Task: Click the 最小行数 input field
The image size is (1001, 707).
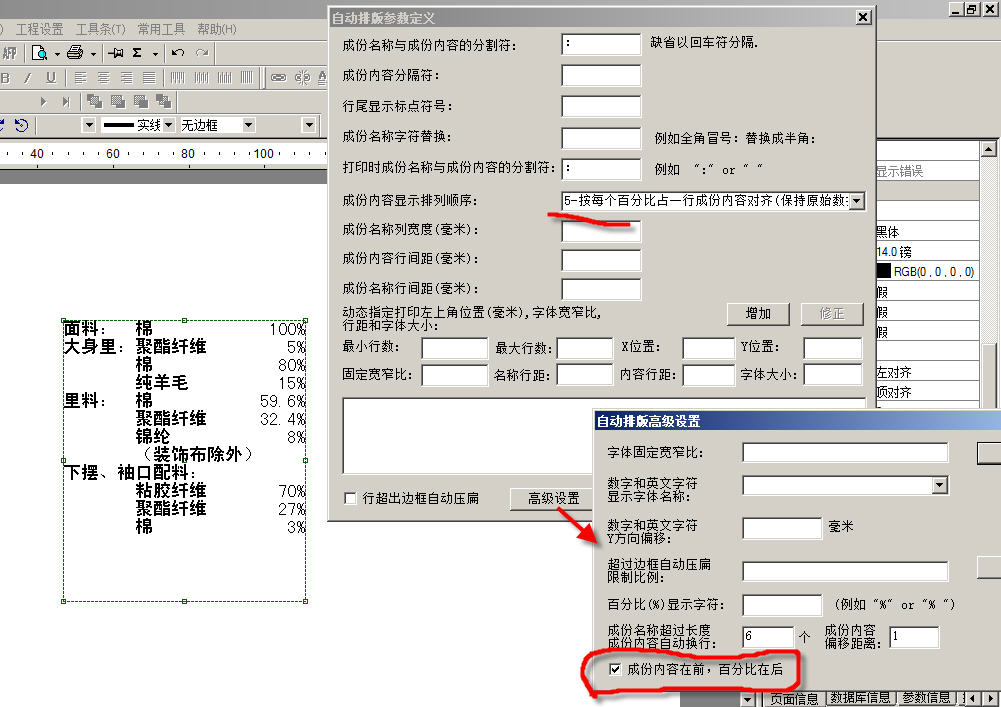Action: tap(455, 348)
